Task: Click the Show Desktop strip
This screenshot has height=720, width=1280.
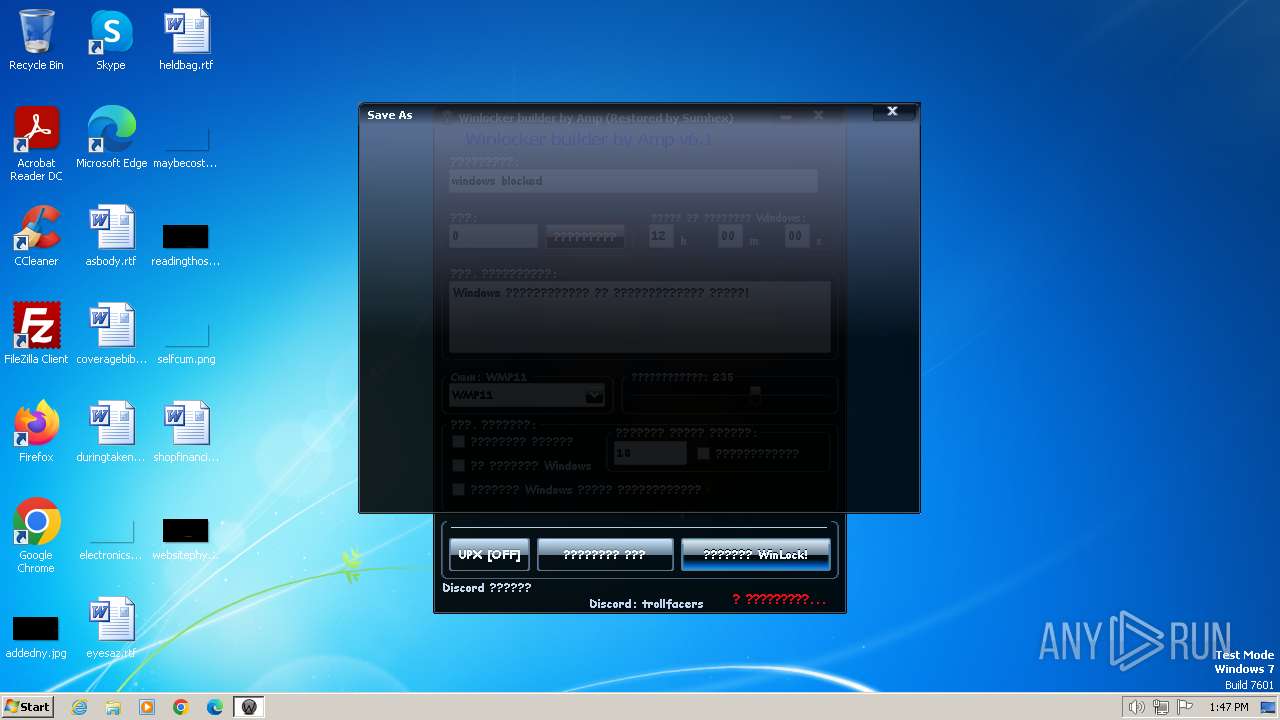Action: click(1269, 707)
